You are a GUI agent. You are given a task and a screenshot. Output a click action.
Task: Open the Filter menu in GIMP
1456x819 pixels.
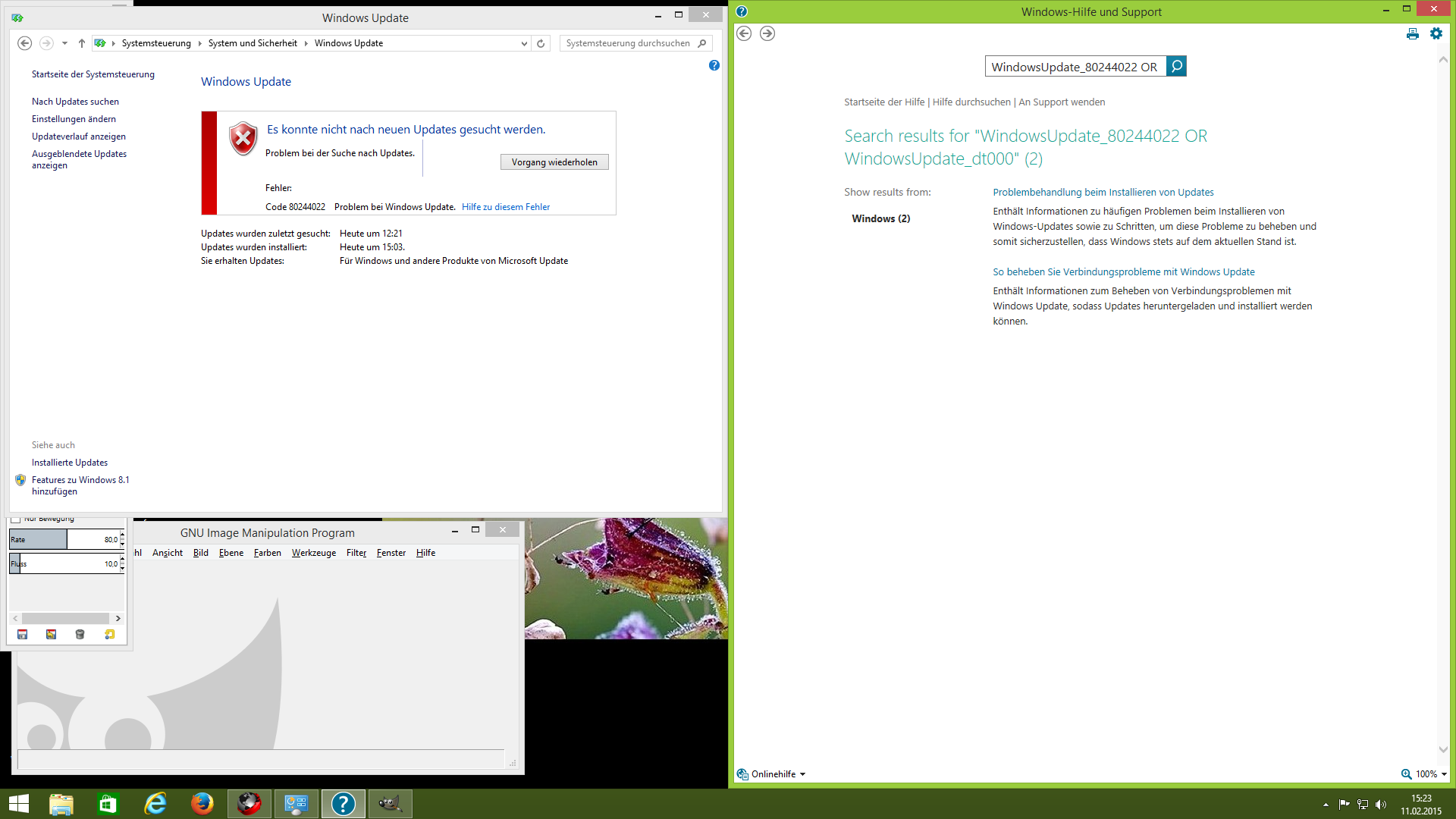pyautogui.click(x=356, y=553)
